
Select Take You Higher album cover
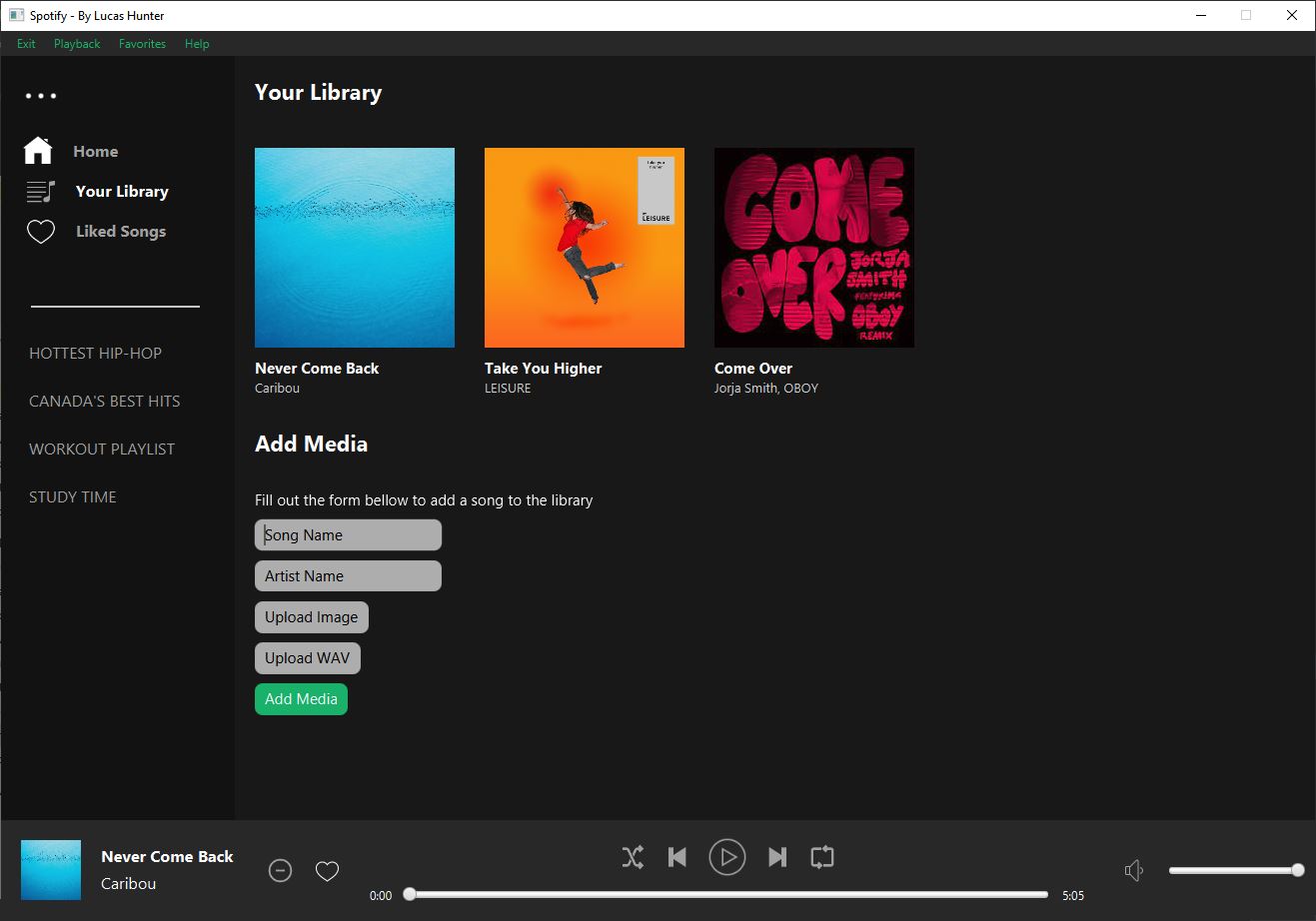585,248
